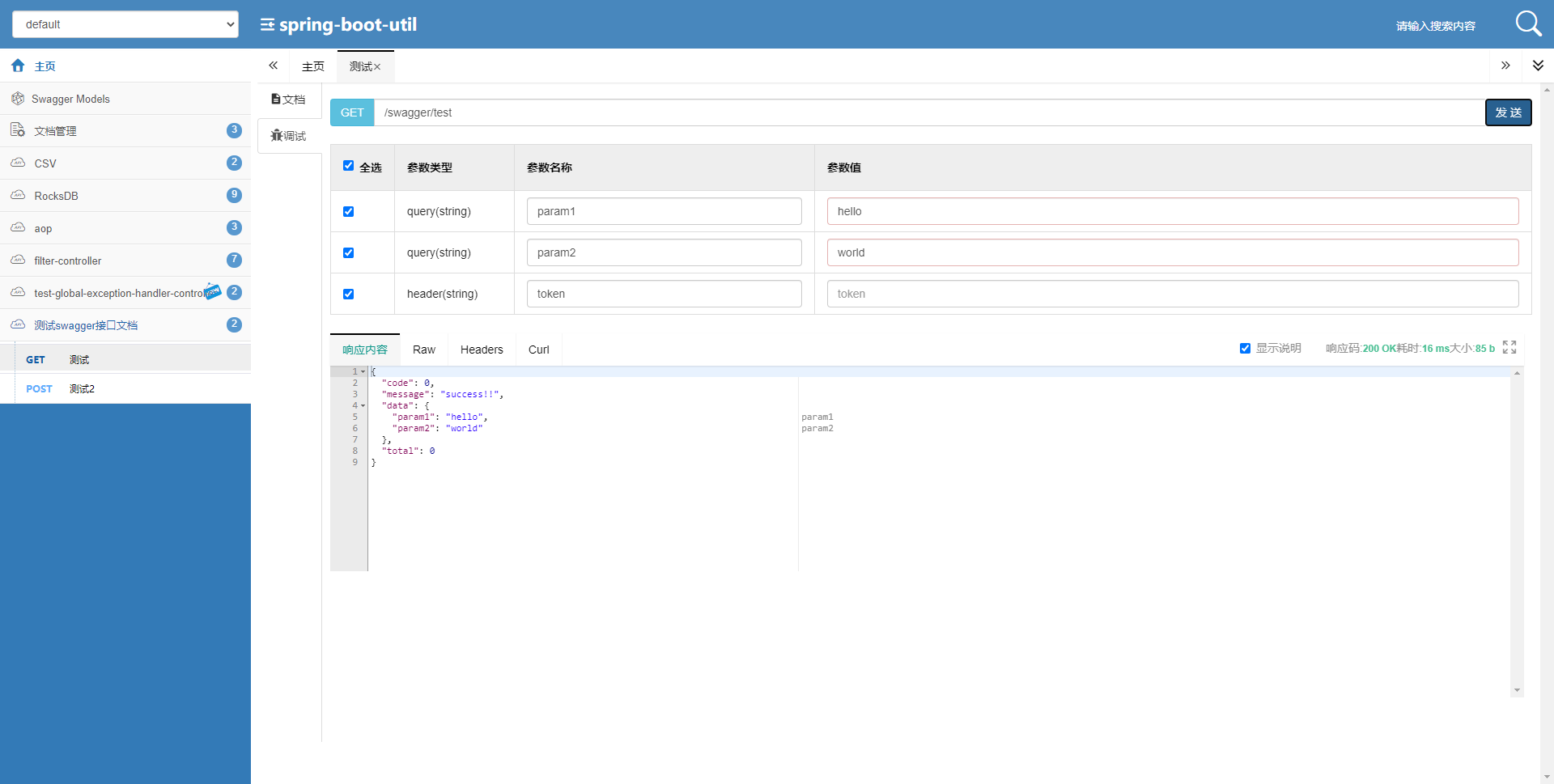Click the param1 value field containing hello

1173,211
